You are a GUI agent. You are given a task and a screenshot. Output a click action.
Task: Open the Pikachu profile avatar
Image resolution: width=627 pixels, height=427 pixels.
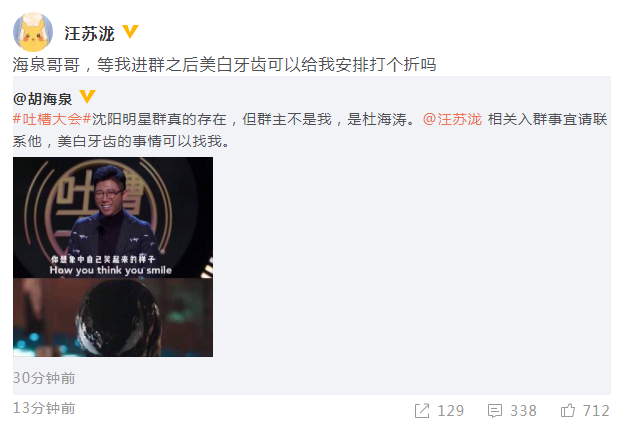click(33, 32)
